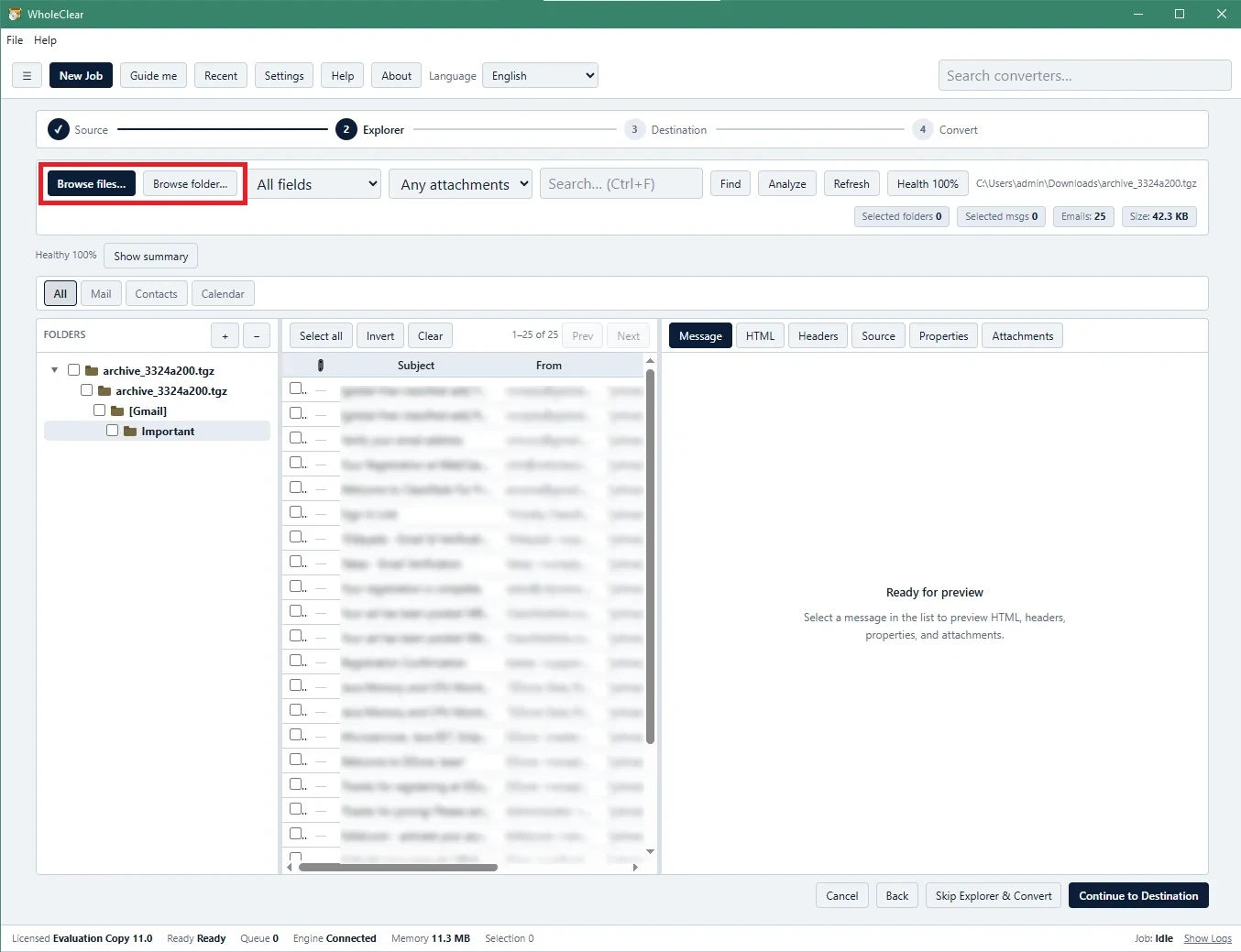
Task: Open the Properties preview tab
Action: click(943, 336)
